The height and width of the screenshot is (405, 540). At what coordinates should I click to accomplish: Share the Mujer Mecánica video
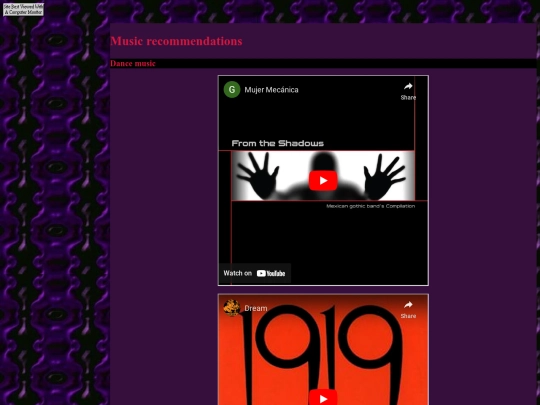pos(408,91)
